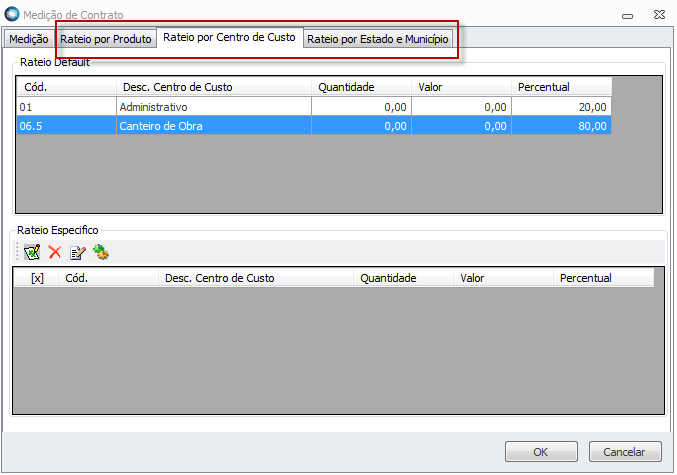
Task: Select the cell with code 06.5
Action: pos(66,126)
